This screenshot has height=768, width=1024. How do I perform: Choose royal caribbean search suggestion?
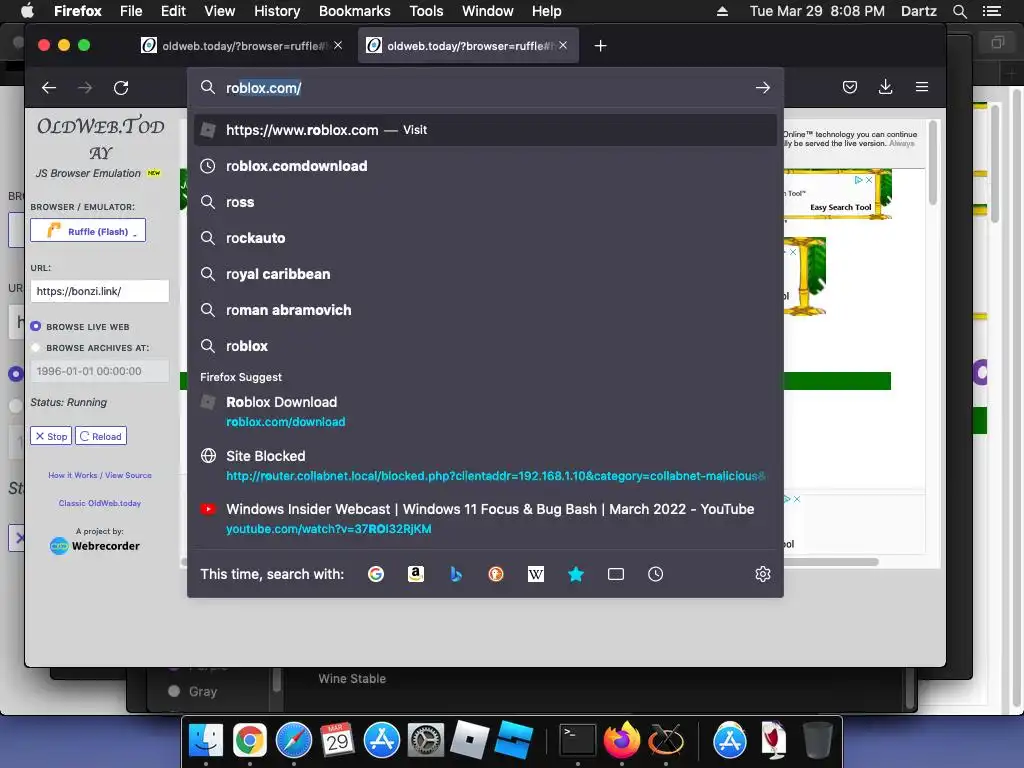point(485,274)
